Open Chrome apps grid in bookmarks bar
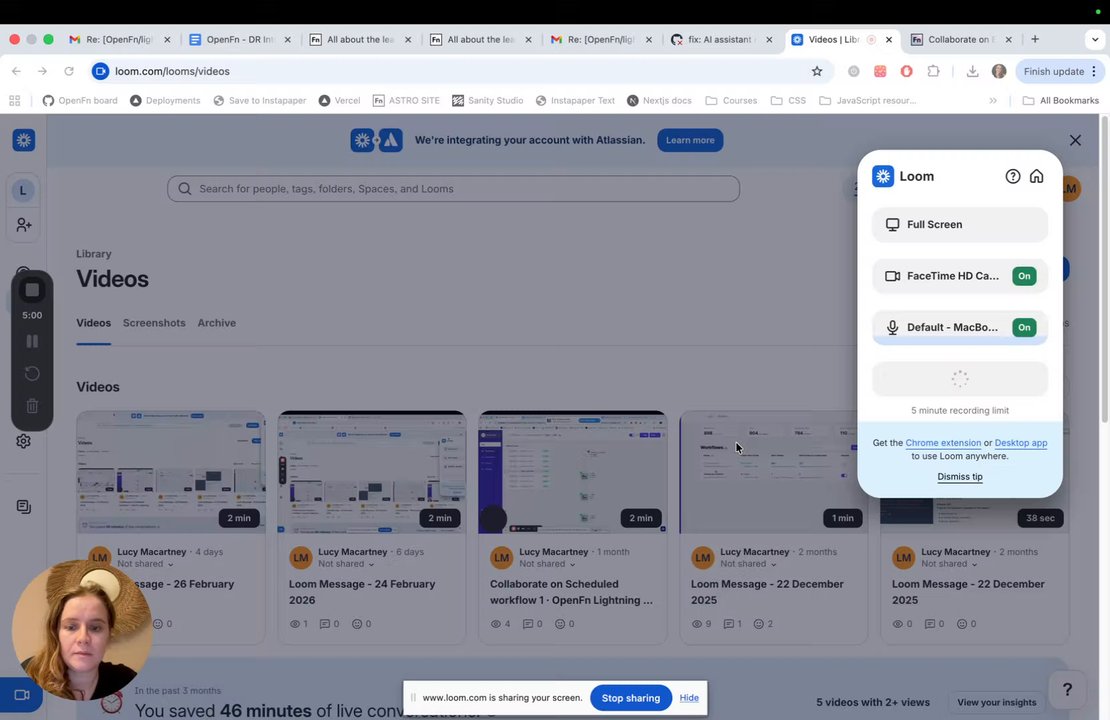This screenshot has height=720, width=1110. click(x=15, y=101)
